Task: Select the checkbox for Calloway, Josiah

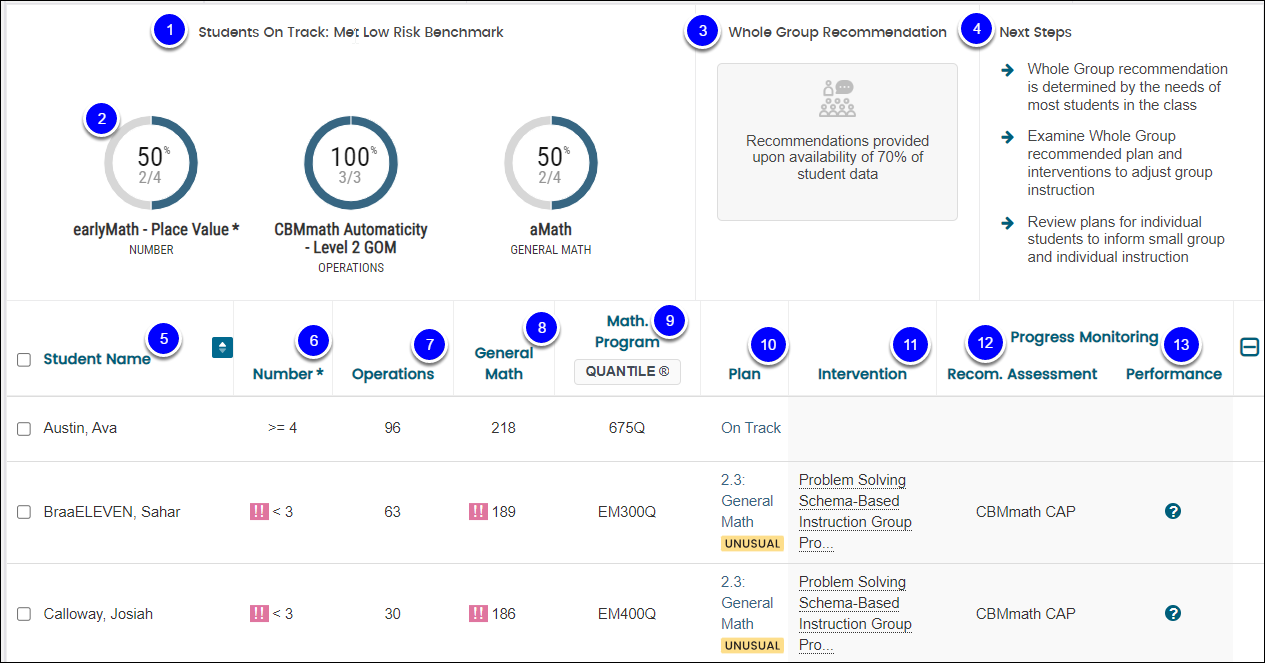Action: tap(24, 614)
